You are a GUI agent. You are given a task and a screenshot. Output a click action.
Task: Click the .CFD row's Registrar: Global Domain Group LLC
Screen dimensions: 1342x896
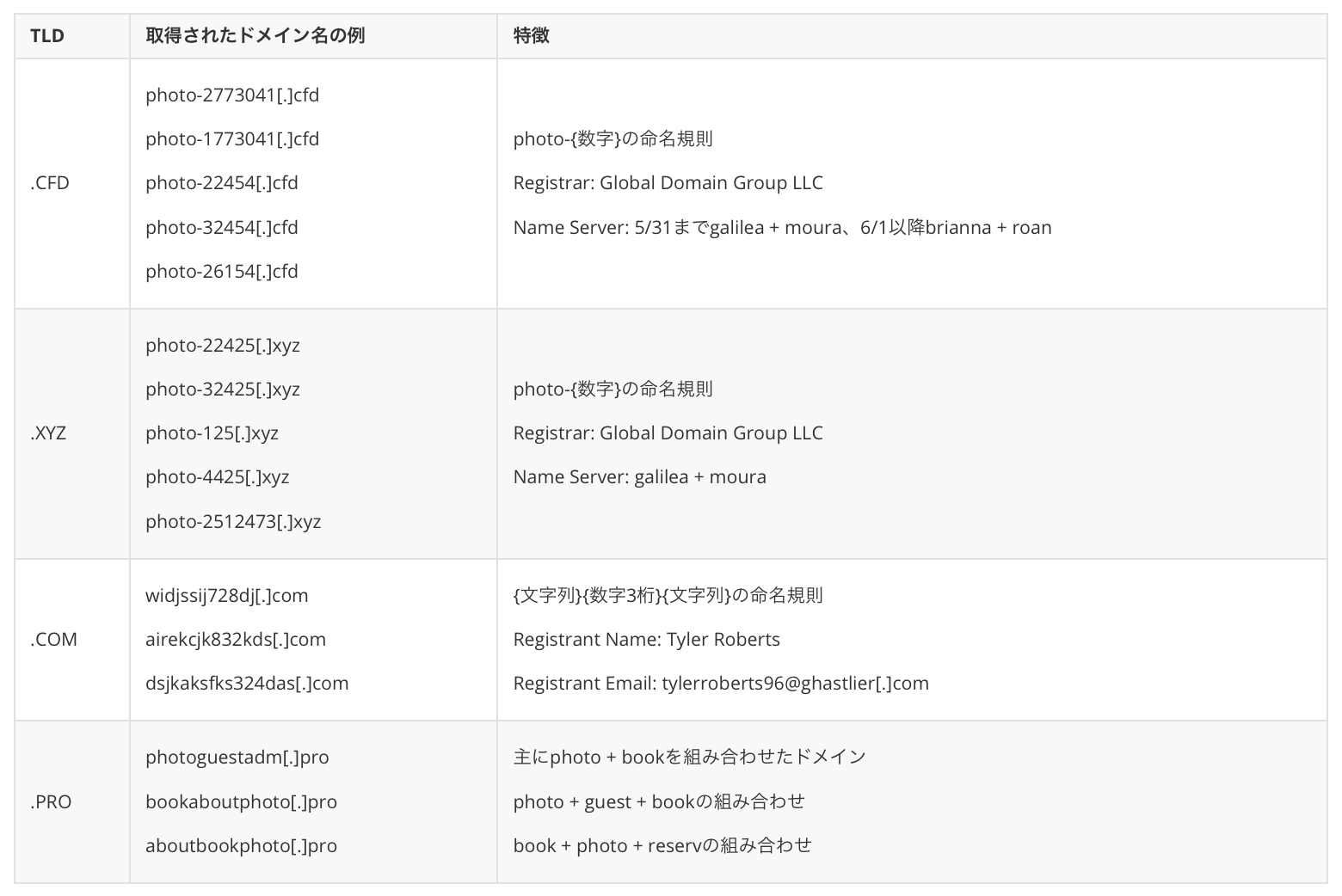[668, 183]
